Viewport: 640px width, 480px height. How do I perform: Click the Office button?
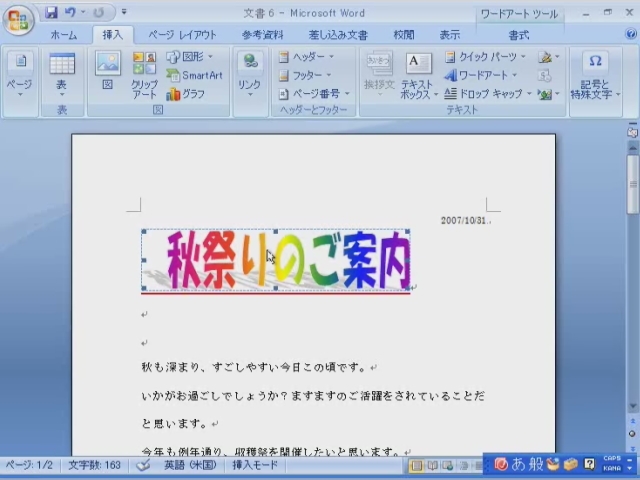coord(18,19)
